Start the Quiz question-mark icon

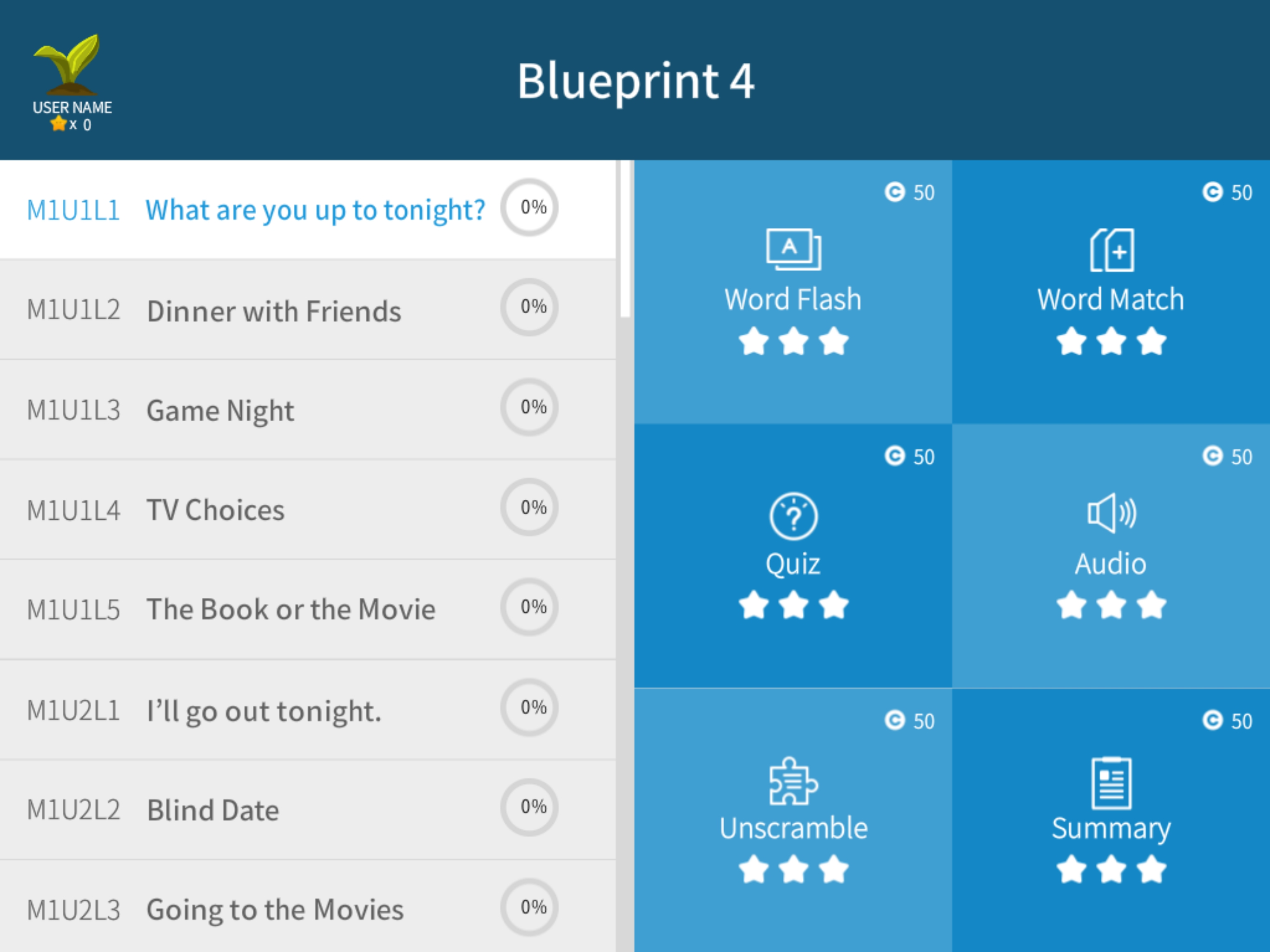click(793, 516)
